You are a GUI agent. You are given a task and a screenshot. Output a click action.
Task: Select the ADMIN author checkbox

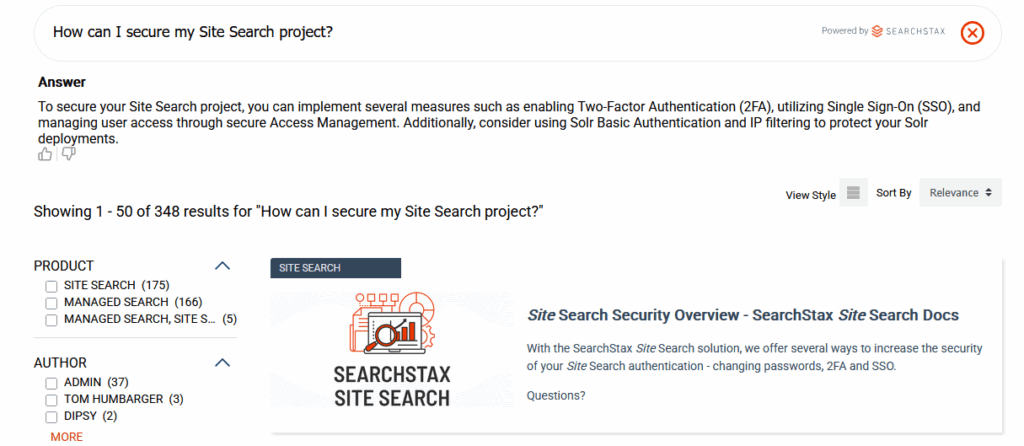pyautogui.click(x=51, y=382)
